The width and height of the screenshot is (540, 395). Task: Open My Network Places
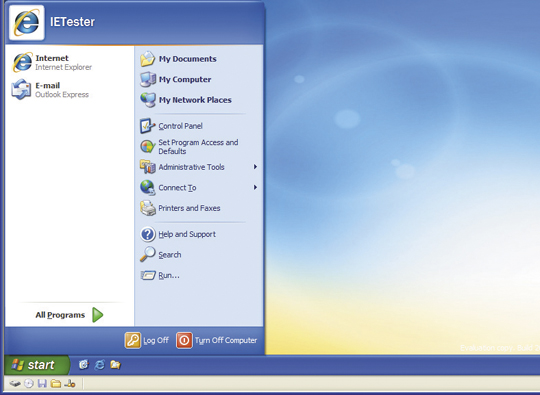(x=186, y=100)
